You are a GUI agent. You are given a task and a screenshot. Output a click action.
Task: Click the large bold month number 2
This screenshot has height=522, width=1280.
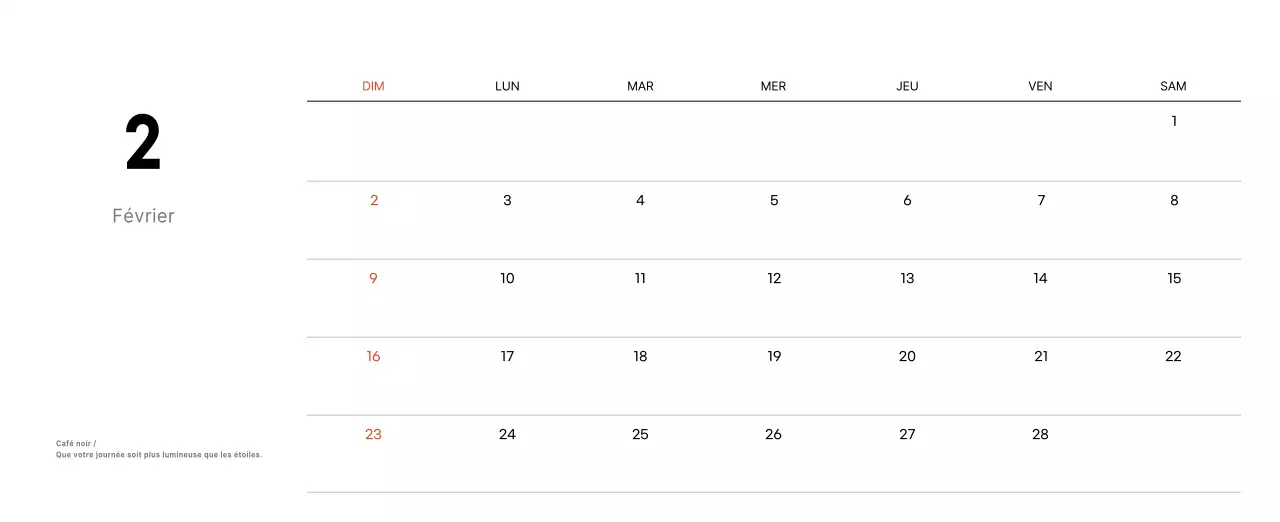143,145
